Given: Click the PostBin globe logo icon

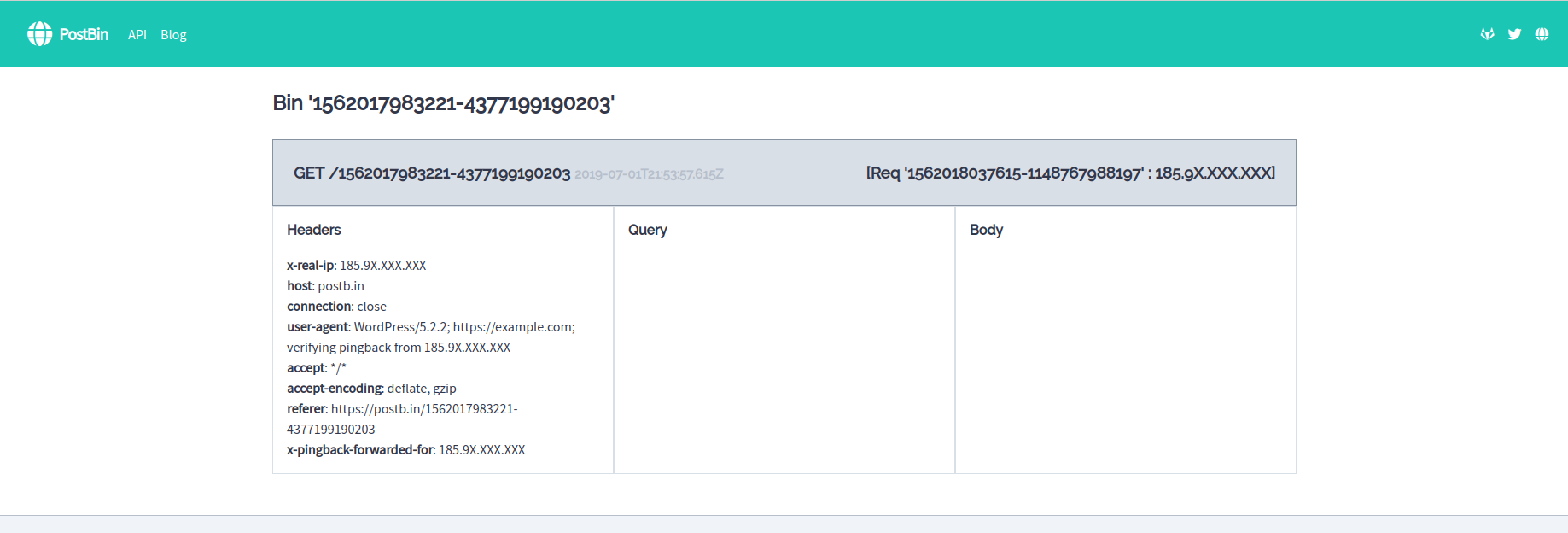Looking at the screenshot, I should tap(39, 34).
